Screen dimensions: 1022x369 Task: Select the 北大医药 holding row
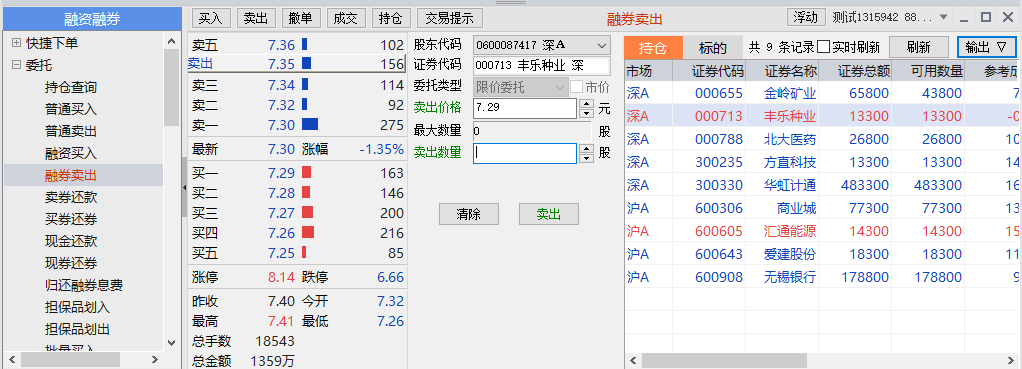point(823,139)
